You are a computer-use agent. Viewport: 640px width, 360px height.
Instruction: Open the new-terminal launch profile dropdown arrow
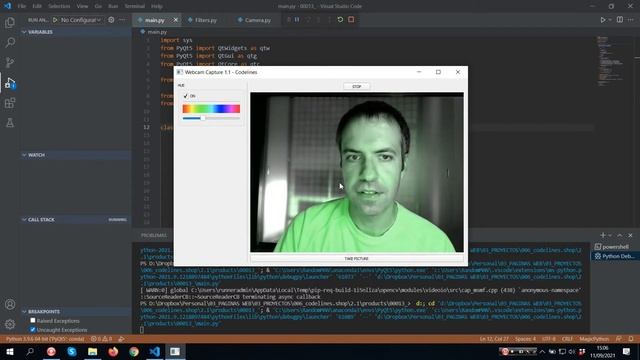click(610, 236)
